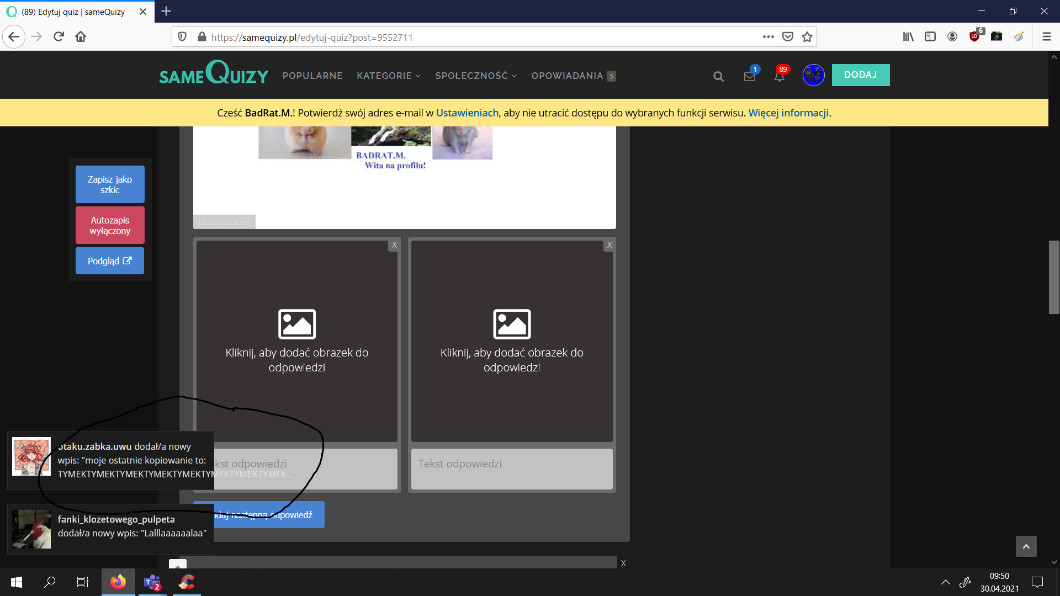Click the Firefox home icon
The height and width of the screenshot is (596, 1060).
[x=81, y=36]
